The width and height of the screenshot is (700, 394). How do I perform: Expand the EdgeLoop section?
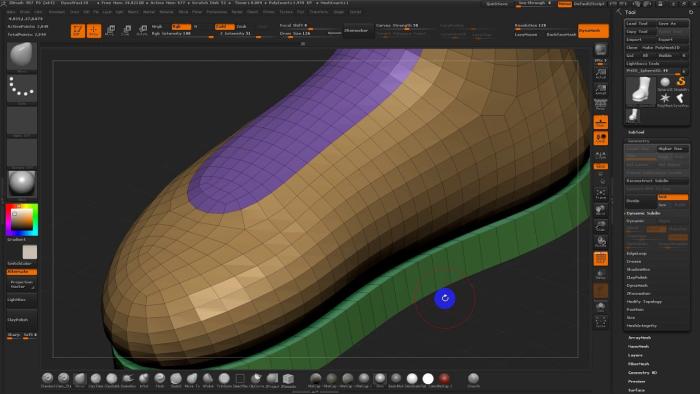637,253
